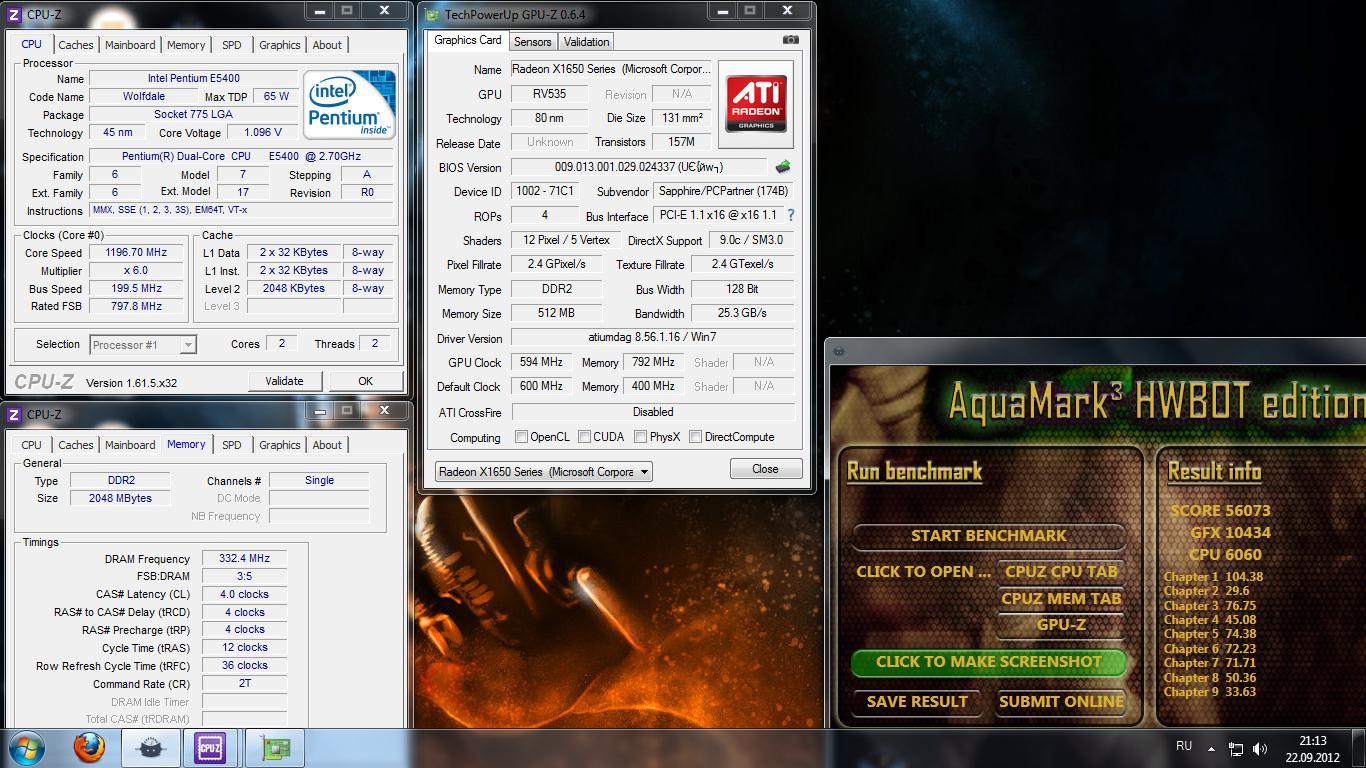Click the Bus Interface question mark help icon

(790, 215)
